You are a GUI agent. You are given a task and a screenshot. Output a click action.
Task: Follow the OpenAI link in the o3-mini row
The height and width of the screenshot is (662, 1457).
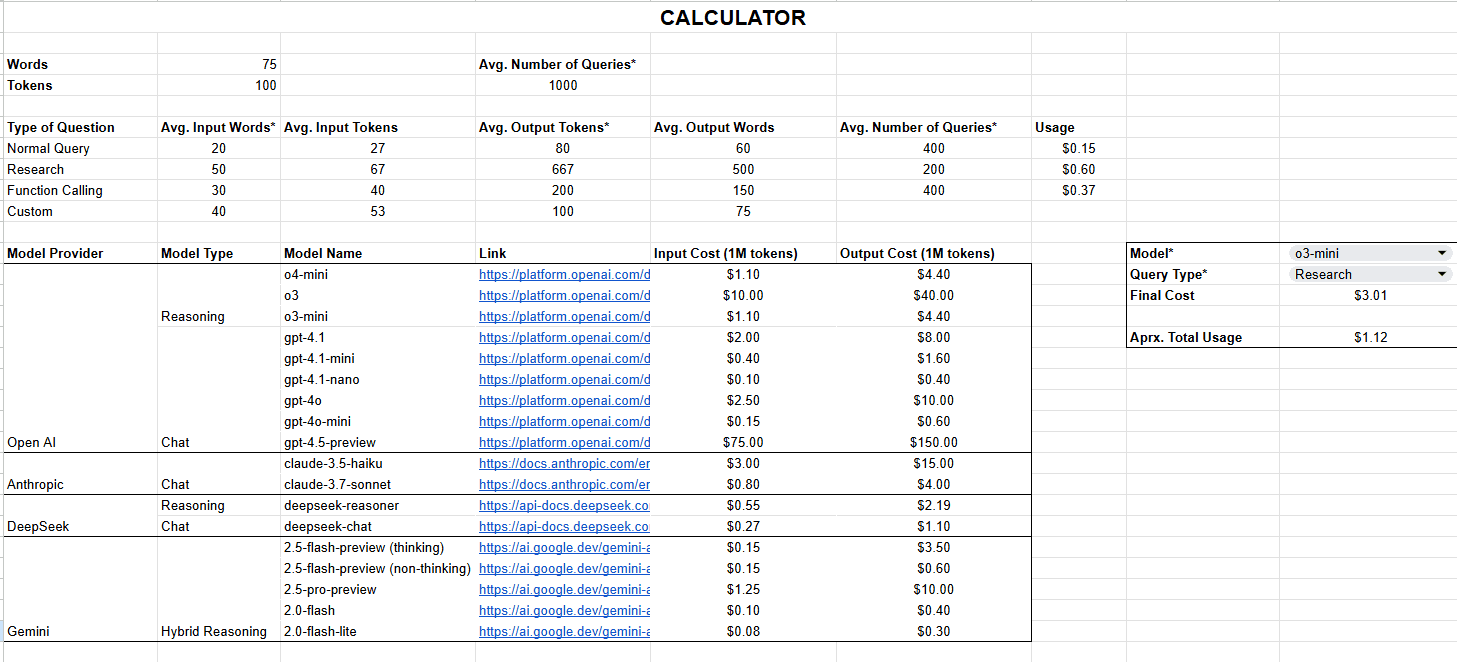coord(565,316)
